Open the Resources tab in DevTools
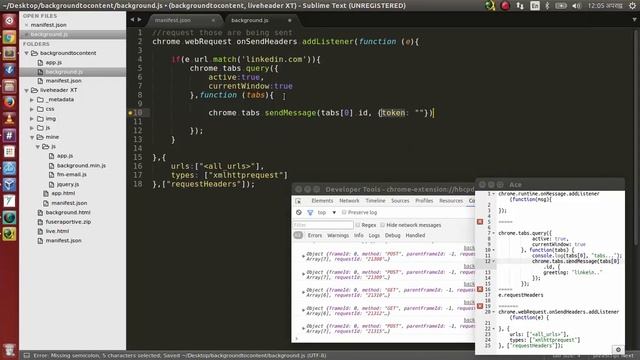 (x=451, y=201)
